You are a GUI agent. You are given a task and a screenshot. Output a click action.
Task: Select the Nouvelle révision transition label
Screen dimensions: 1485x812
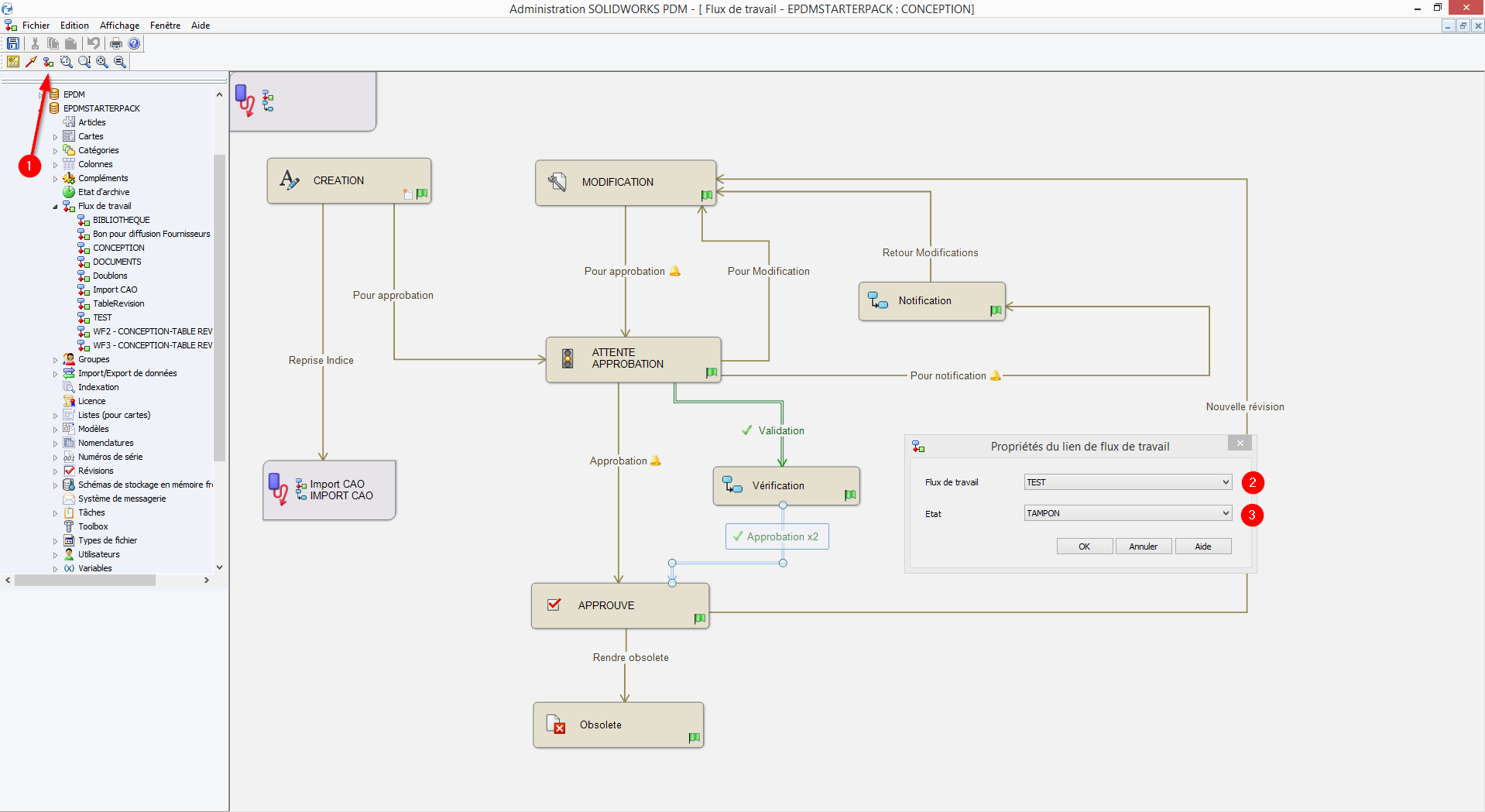(1245, 406)
